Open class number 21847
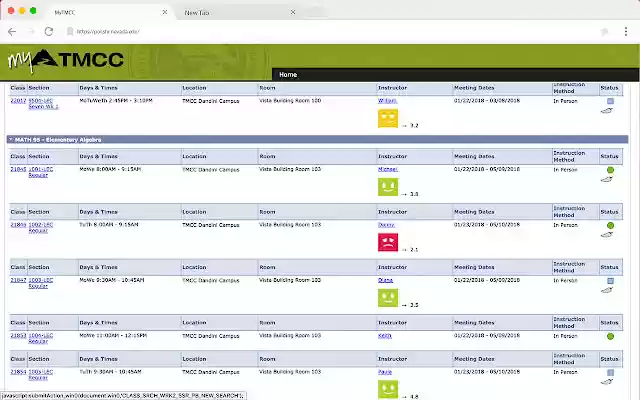640x400 pixels. [18, 280]
